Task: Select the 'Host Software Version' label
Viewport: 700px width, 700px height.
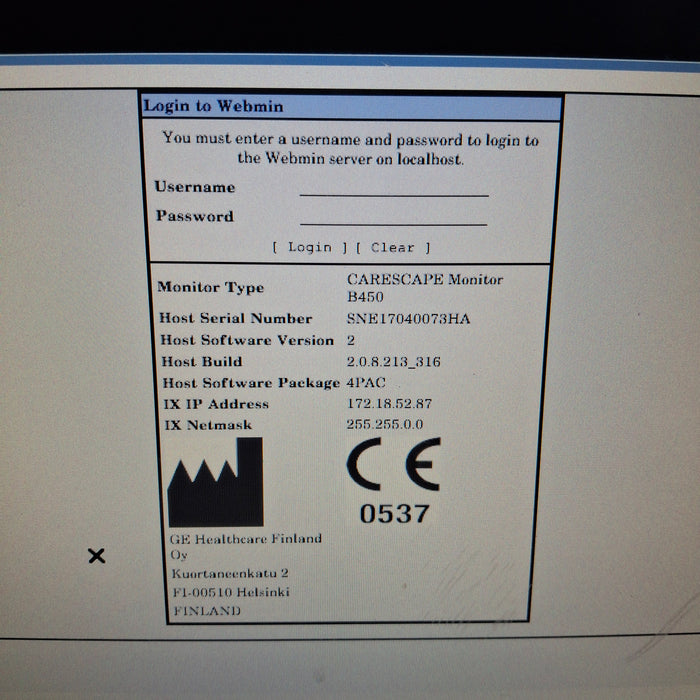Action: 247,340
